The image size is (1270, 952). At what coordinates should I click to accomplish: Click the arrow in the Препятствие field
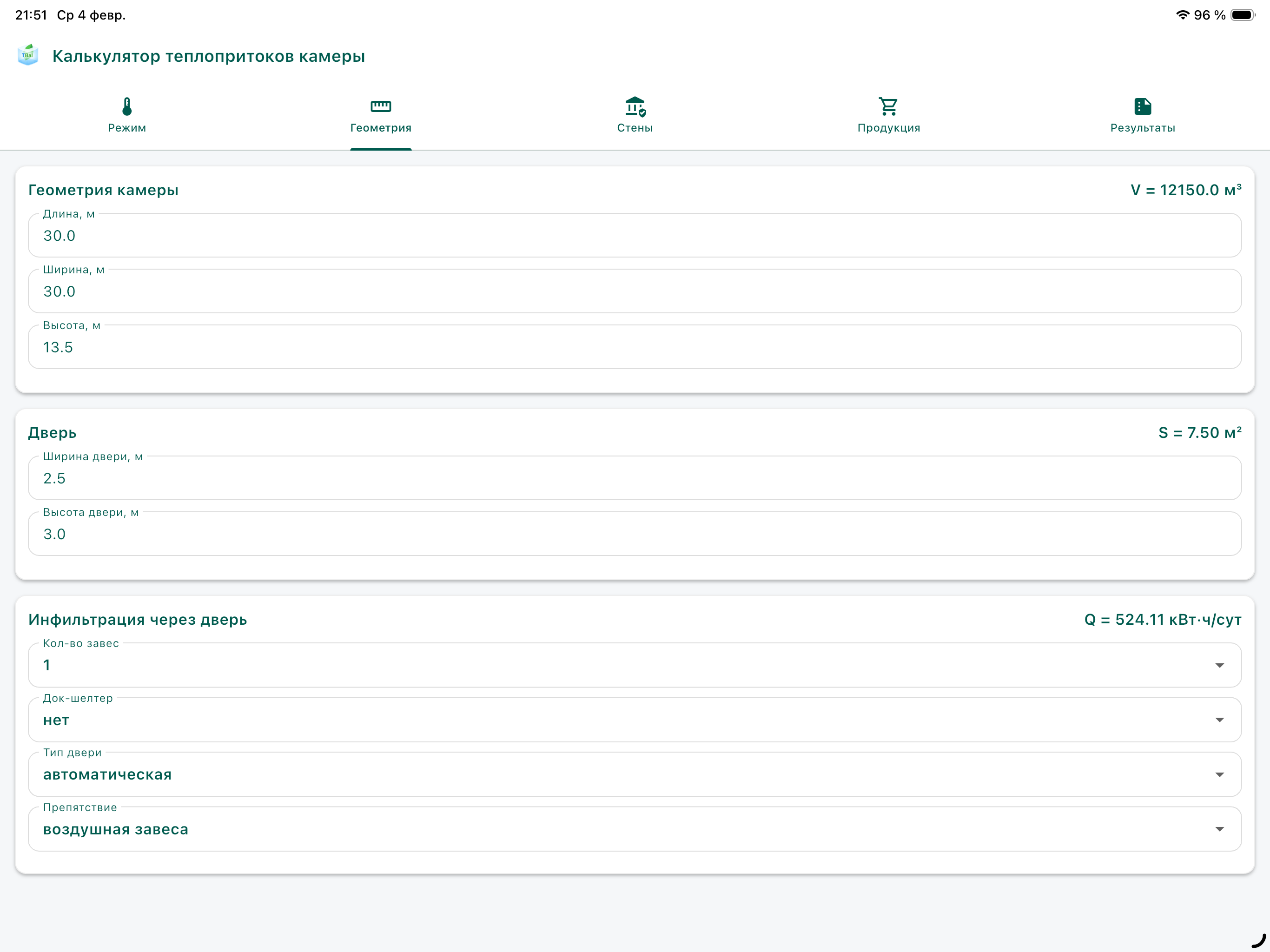[x=1219, y=828]
